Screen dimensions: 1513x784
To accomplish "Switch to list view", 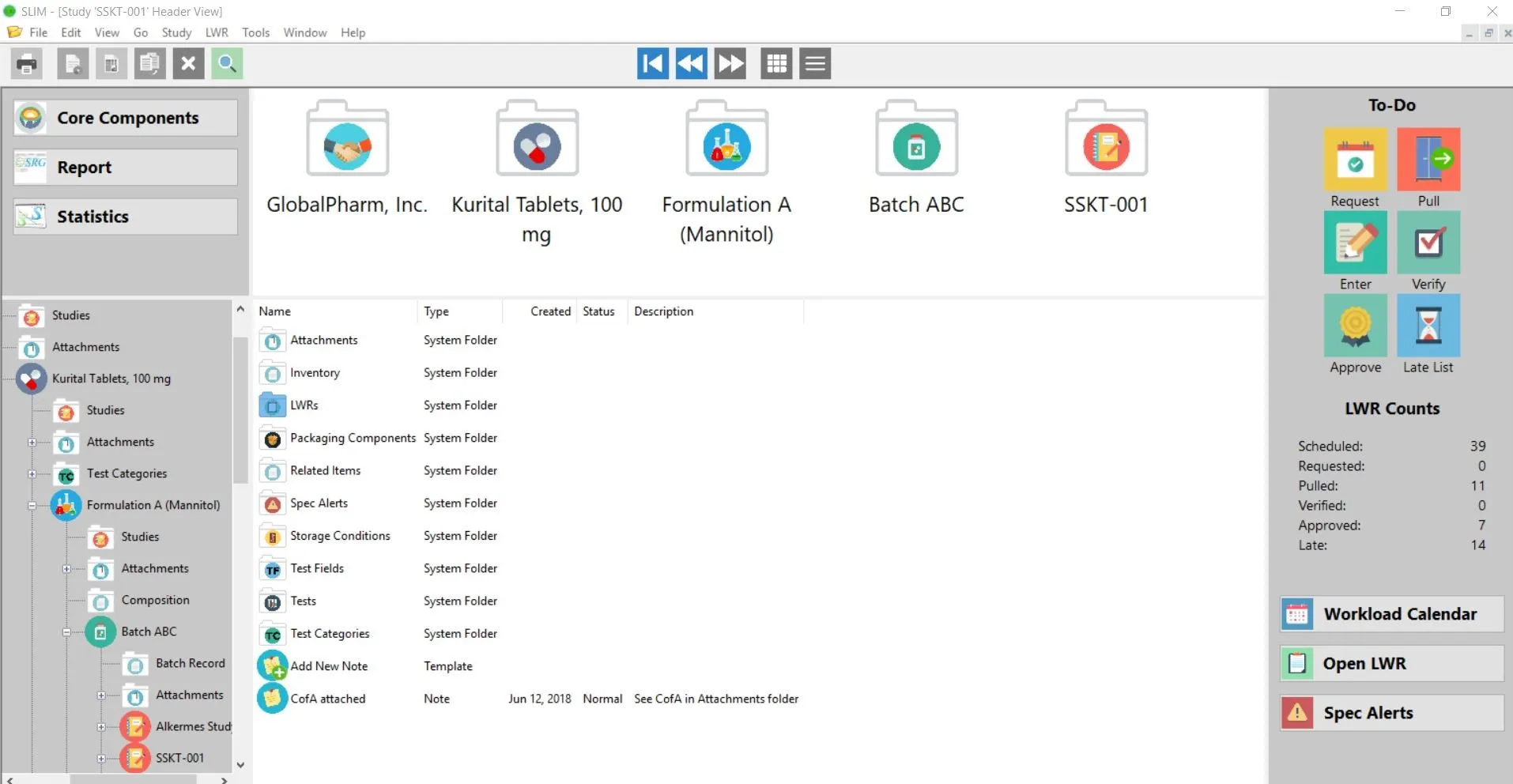I will tap(815, 64).
